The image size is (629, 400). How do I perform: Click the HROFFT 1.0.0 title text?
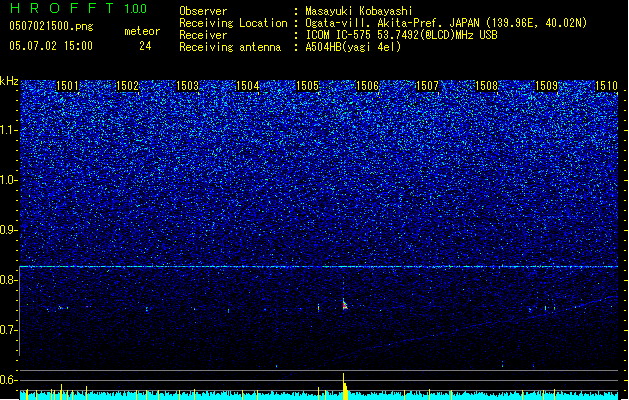(78, 8)
